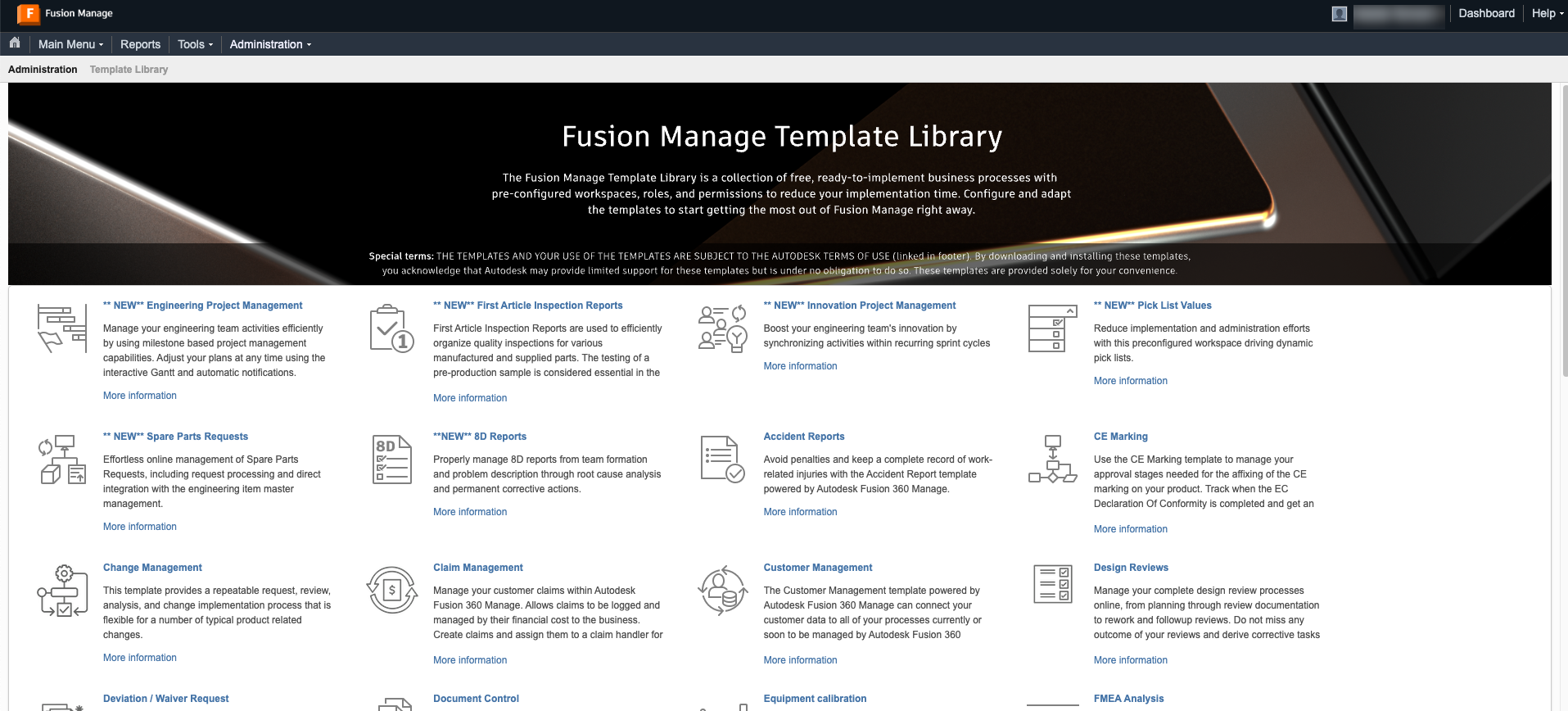This screenshot has height=711, width=1568.
Task: Open the Innovation Project Management template title
Action: tap(859, 306)
